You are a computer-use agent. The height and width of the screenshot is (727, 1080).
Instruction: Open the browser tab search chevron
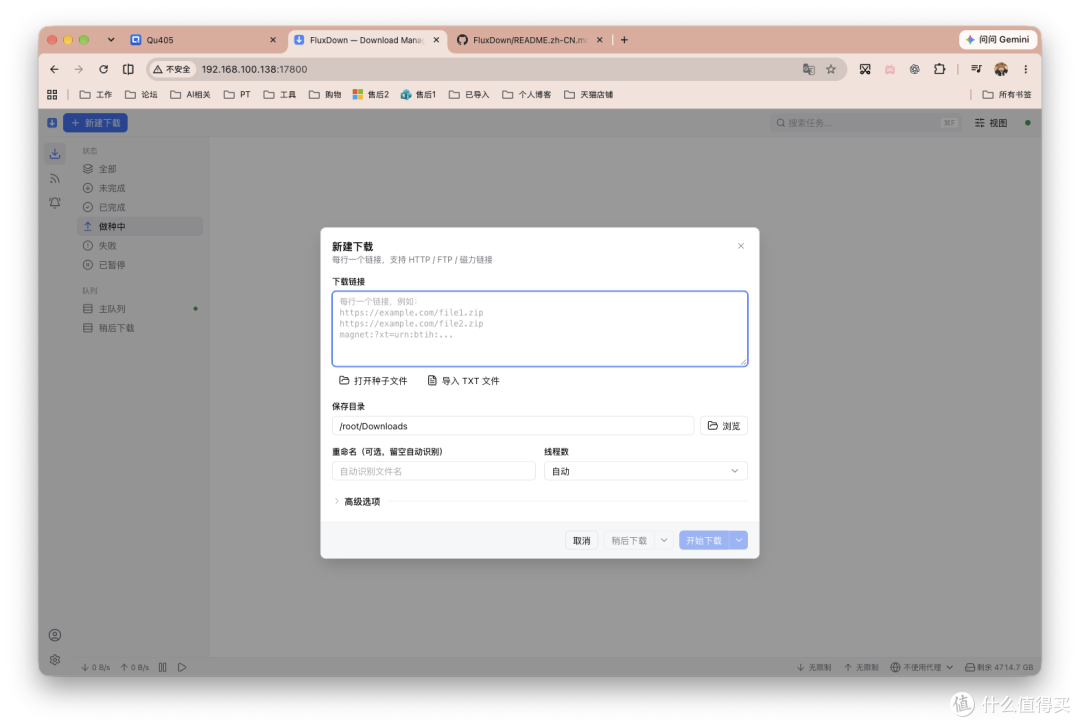[111, 40]
